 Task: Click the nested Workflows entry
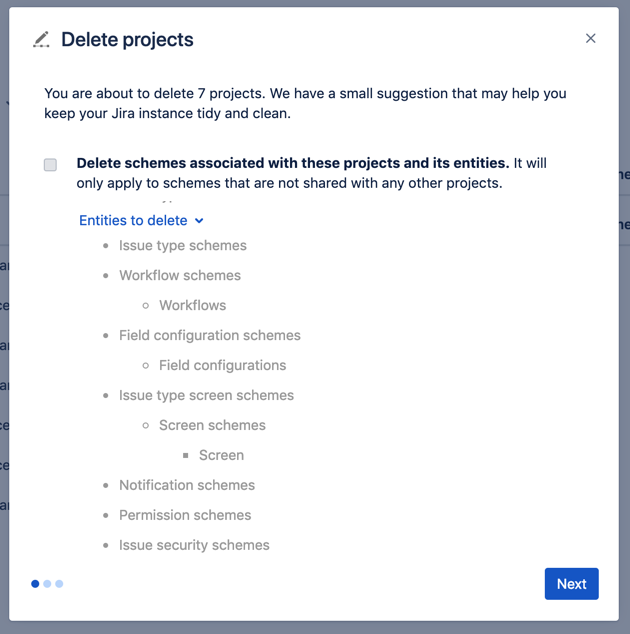pyautogui.click(x=192, y=305)
